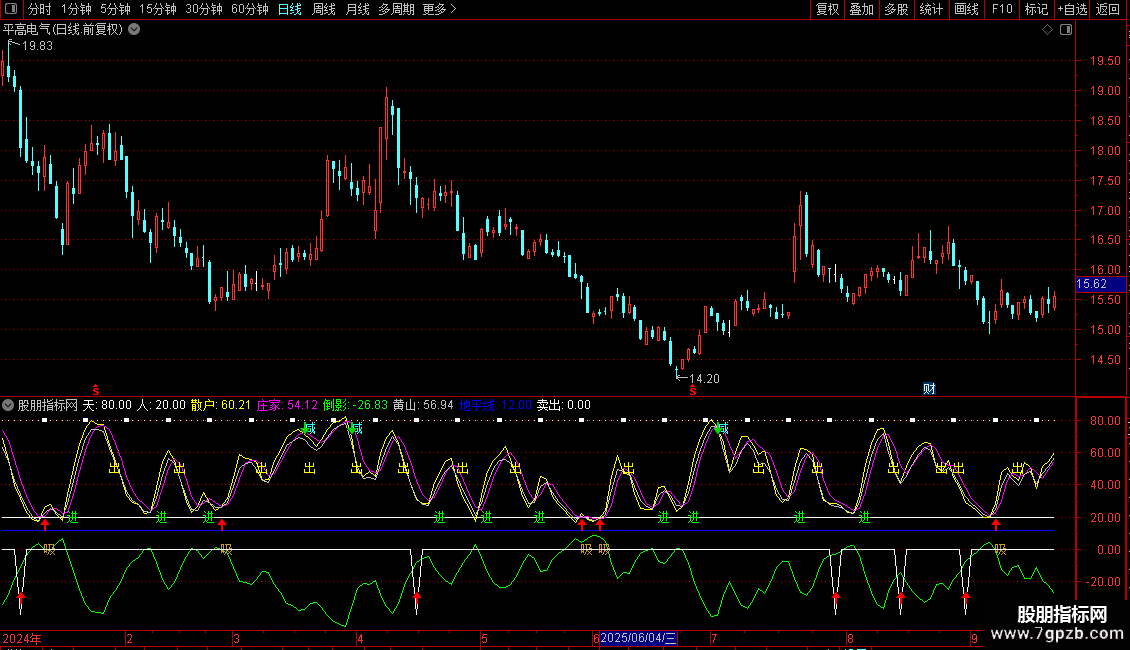
Task: Click the 人: 20.00 indicator value
Action: (161, 405)
